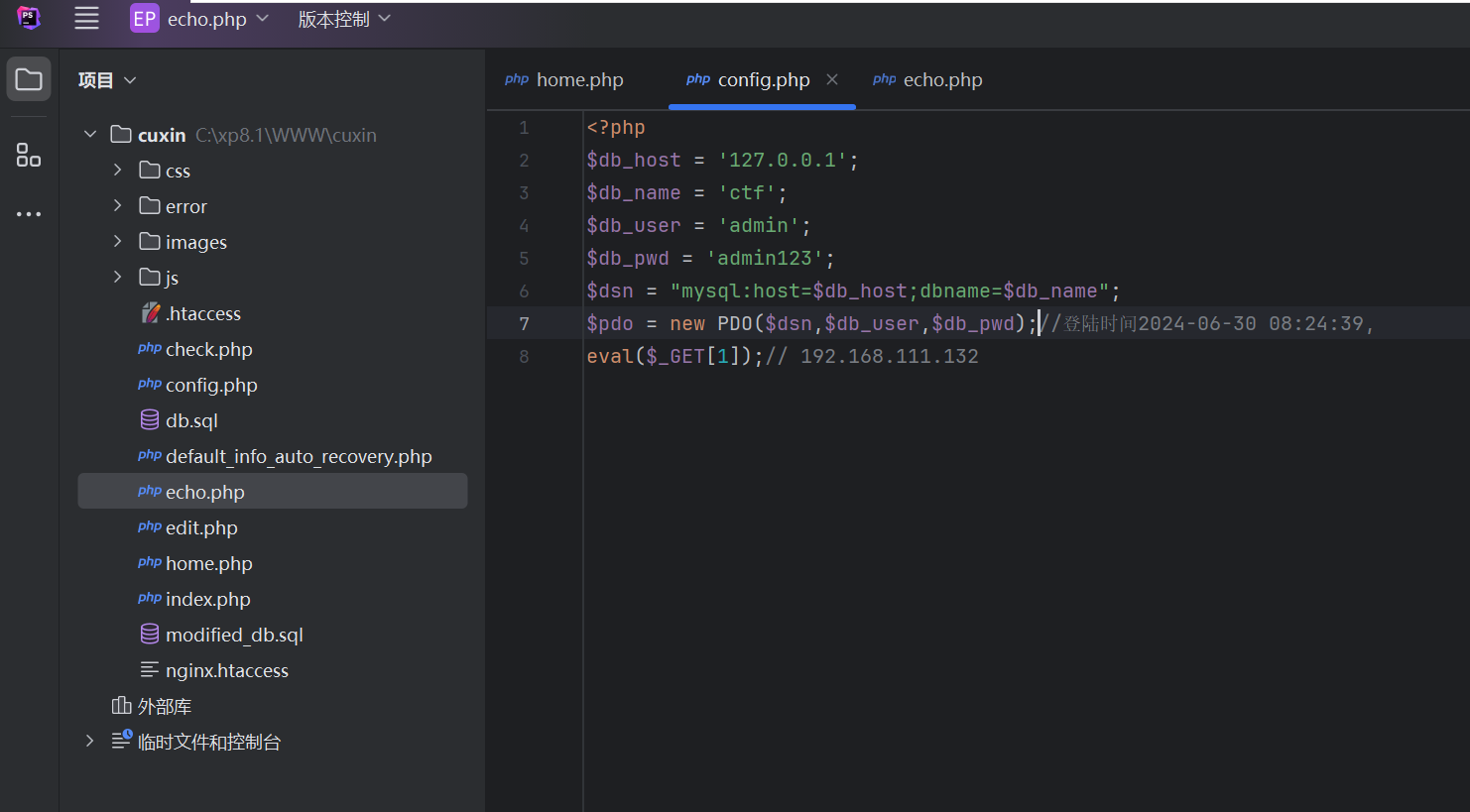Select home.php in project tree

tap(209, 563)
